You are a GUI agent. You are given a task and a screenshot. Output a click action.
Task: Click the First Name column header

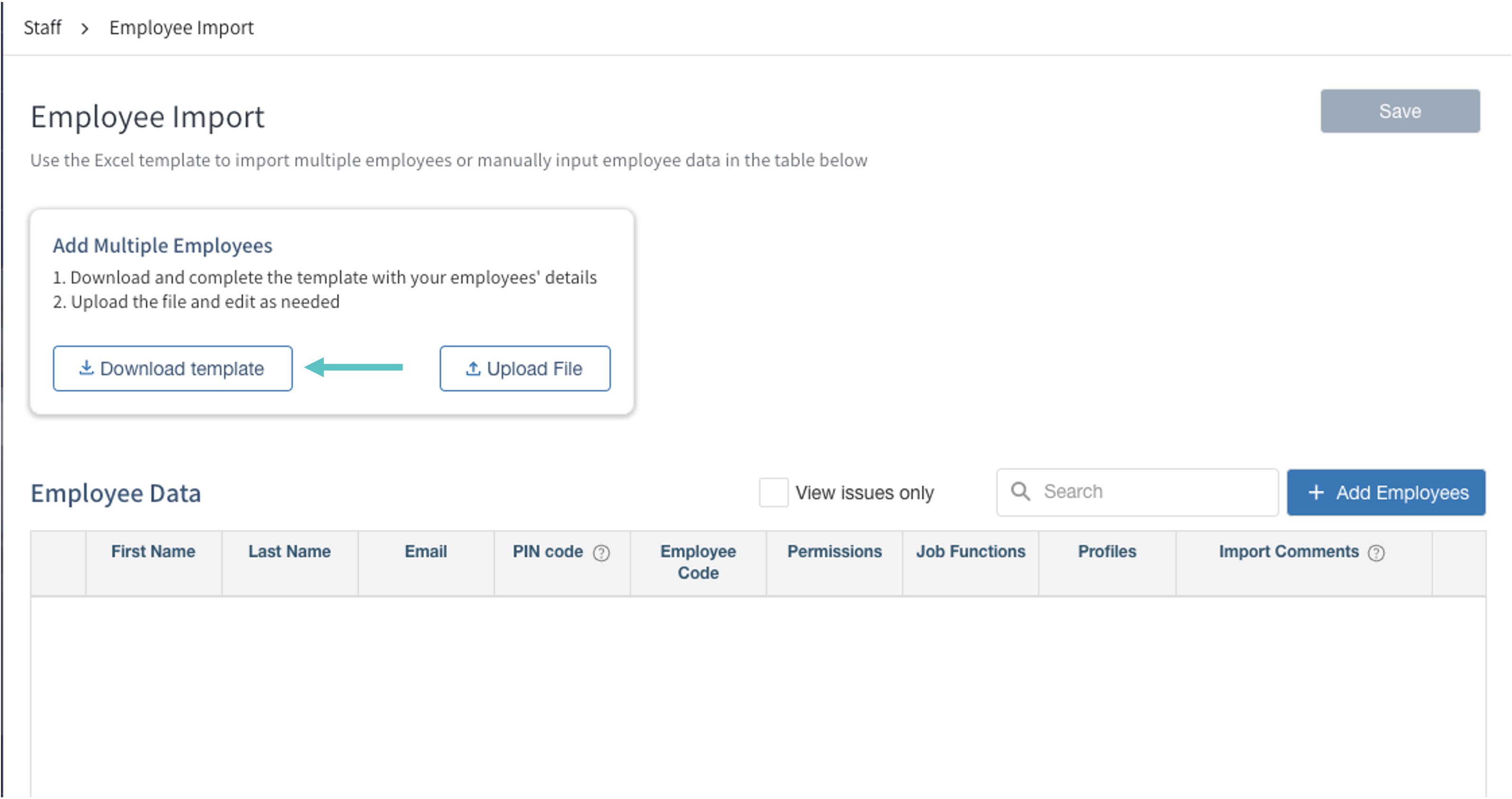(x=153, y=551)
